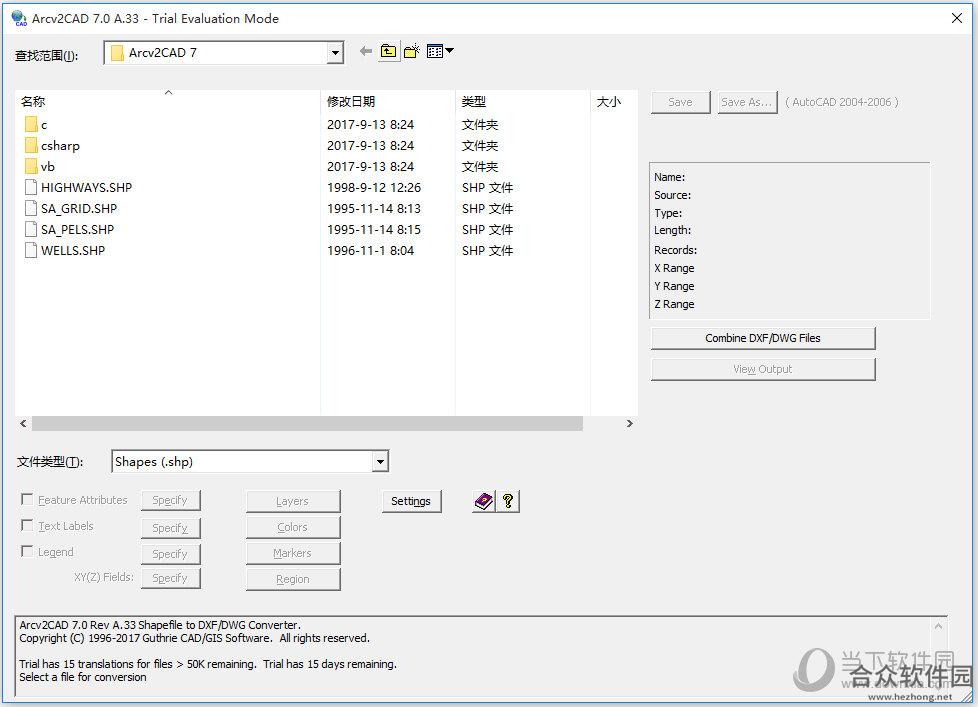Close the Arcv2CAD window
The image size is (978, 707).
tap(957, 19)
